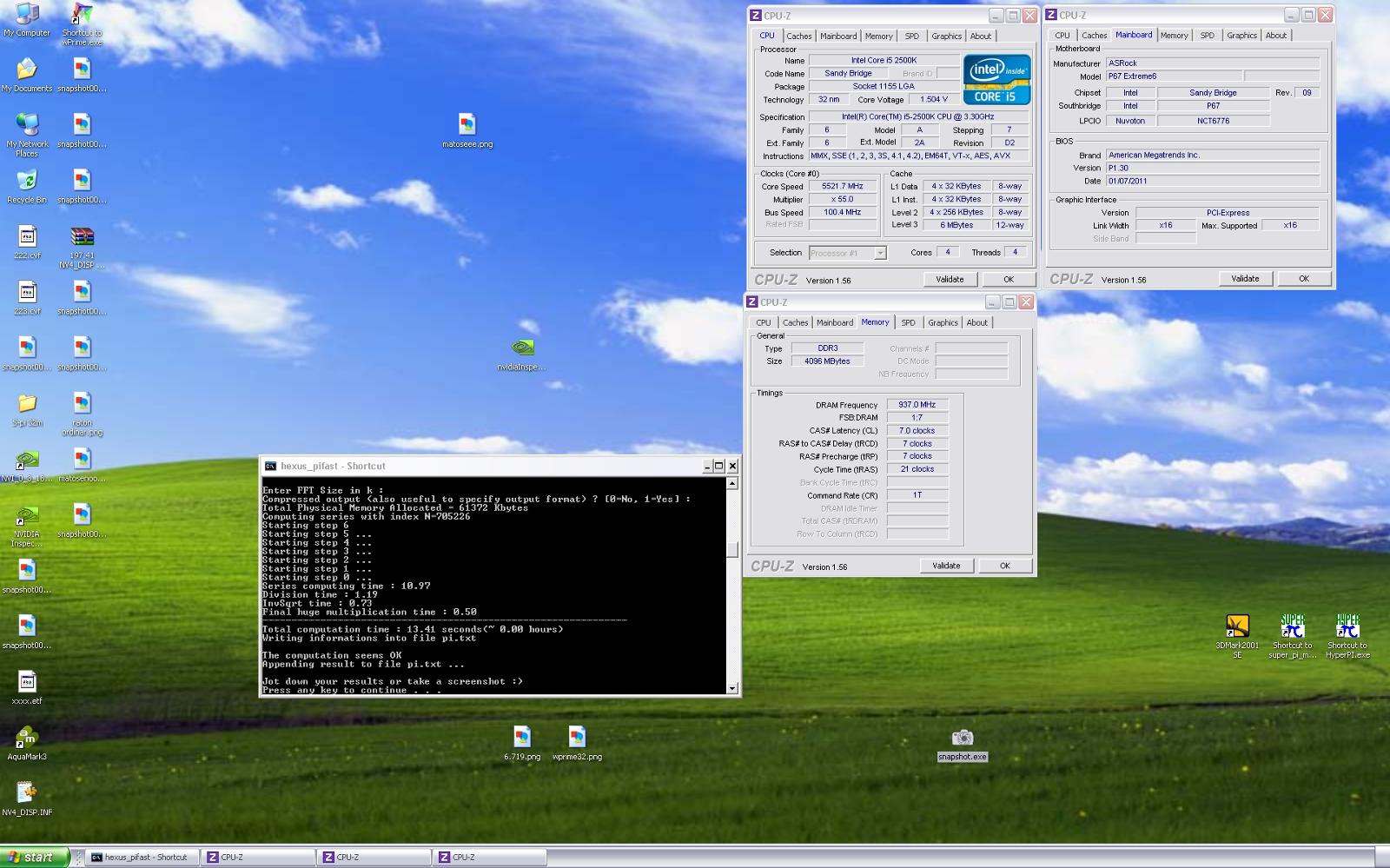Screen dimensions: 1390x868
Task: Click the Command Rate value 1T
Action: 917,495
